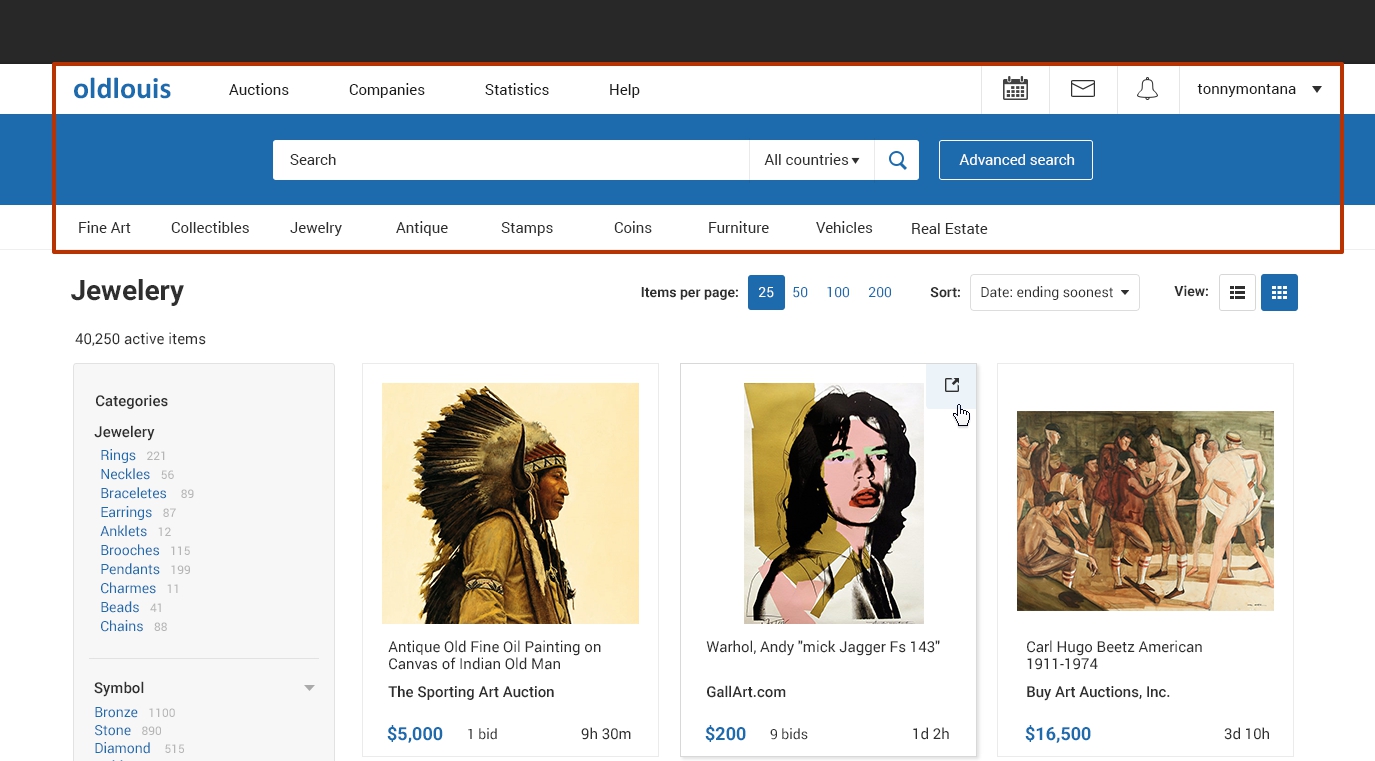Open the sort by dropdown
1375x761 pixels.
(1054, 292)
